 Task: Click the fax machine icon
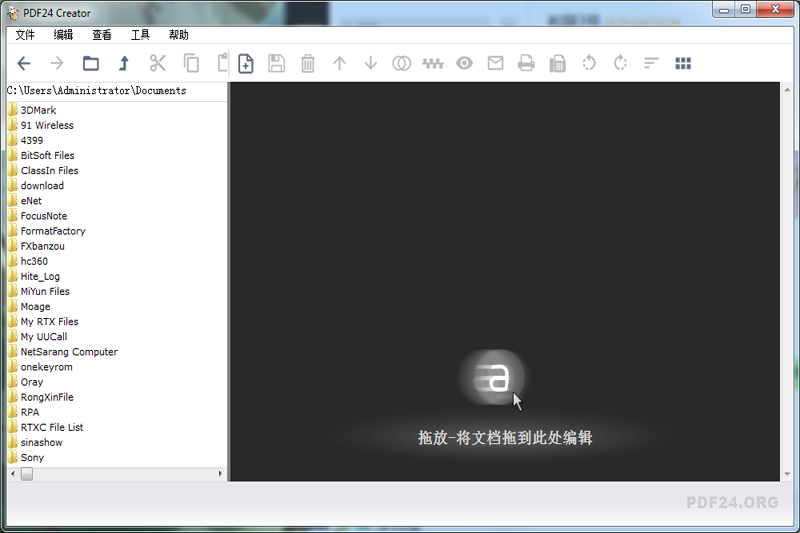[x=558, y=63]
